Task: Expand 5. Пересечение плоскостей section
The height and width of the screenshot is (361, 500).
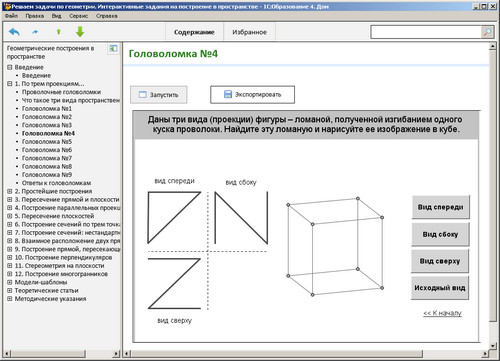Action: (10, 216)
